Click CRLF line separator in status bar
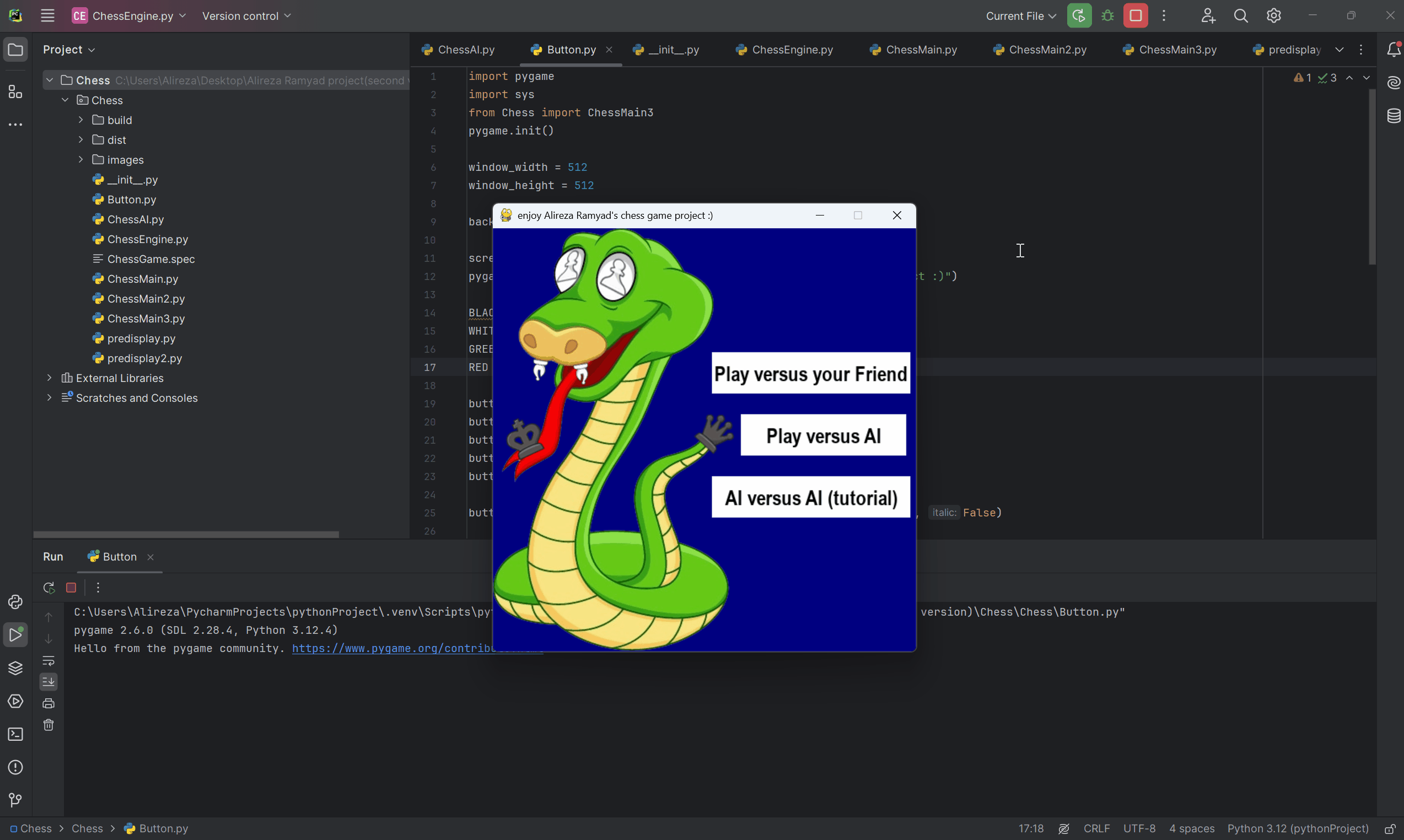 (x=1096, y=828)
